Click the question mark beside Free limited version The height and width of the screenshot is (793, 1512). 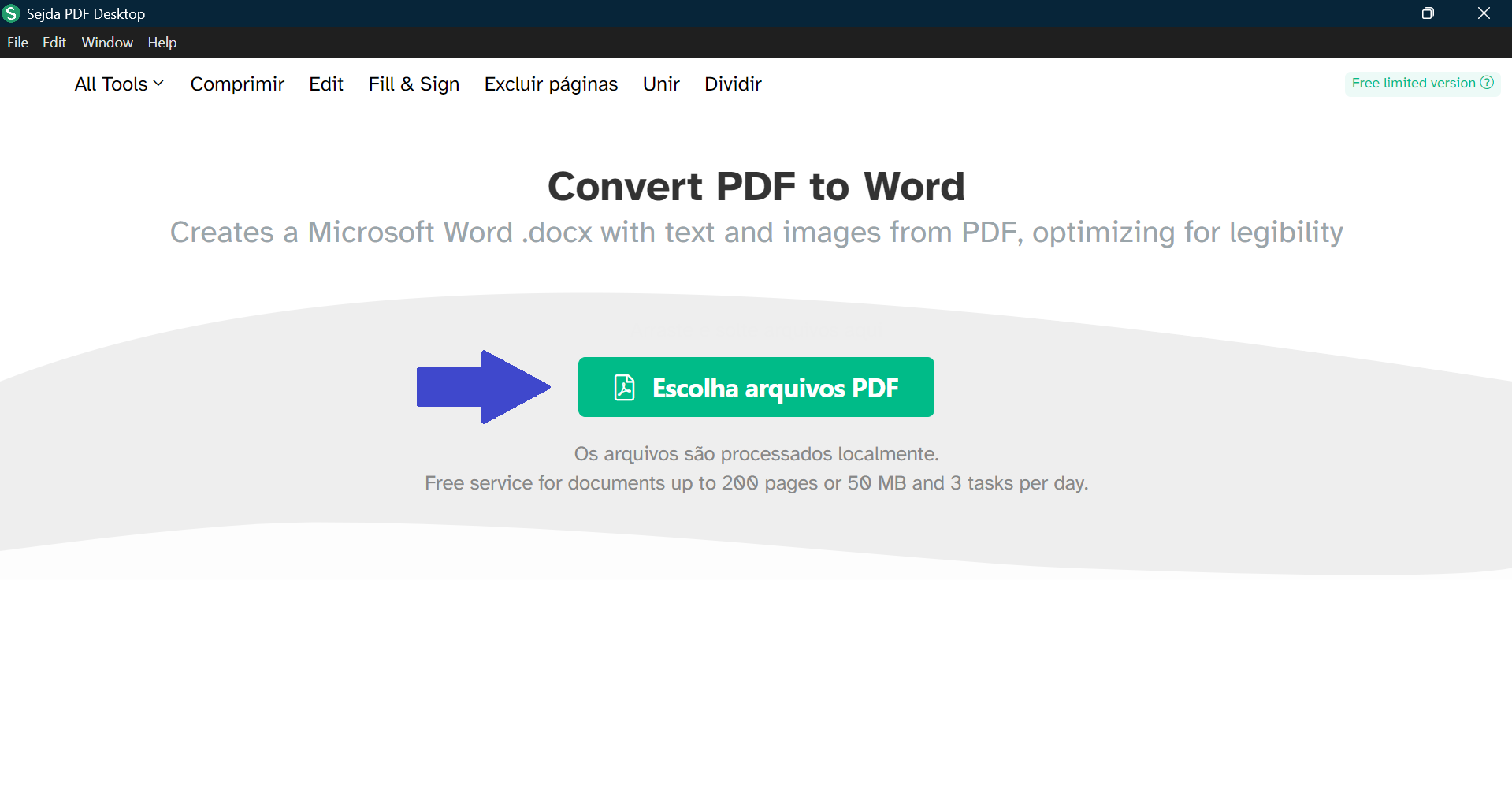point(1488,82)
